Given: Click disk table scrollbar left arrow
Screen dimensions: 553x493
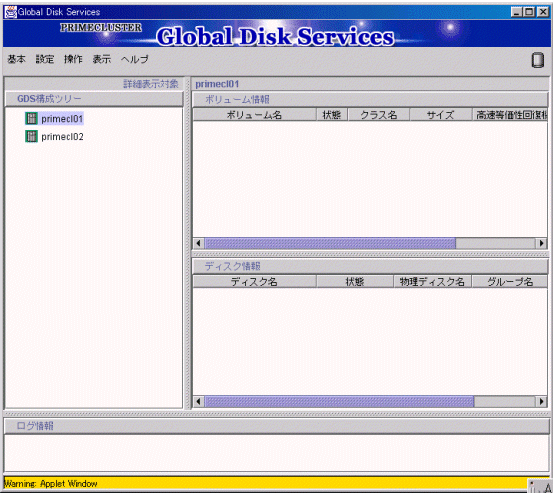Looking at the screenshot, I should point(199,402).
